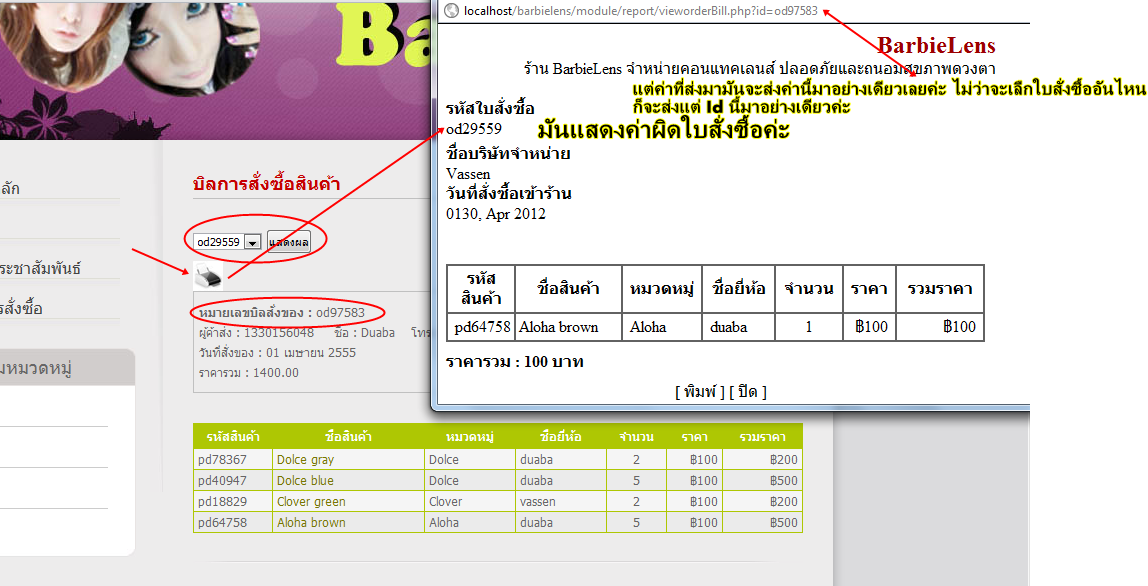Click the globe icon in the popup address bar
The height and width of the screenshot is (586, 1148).
452,10
